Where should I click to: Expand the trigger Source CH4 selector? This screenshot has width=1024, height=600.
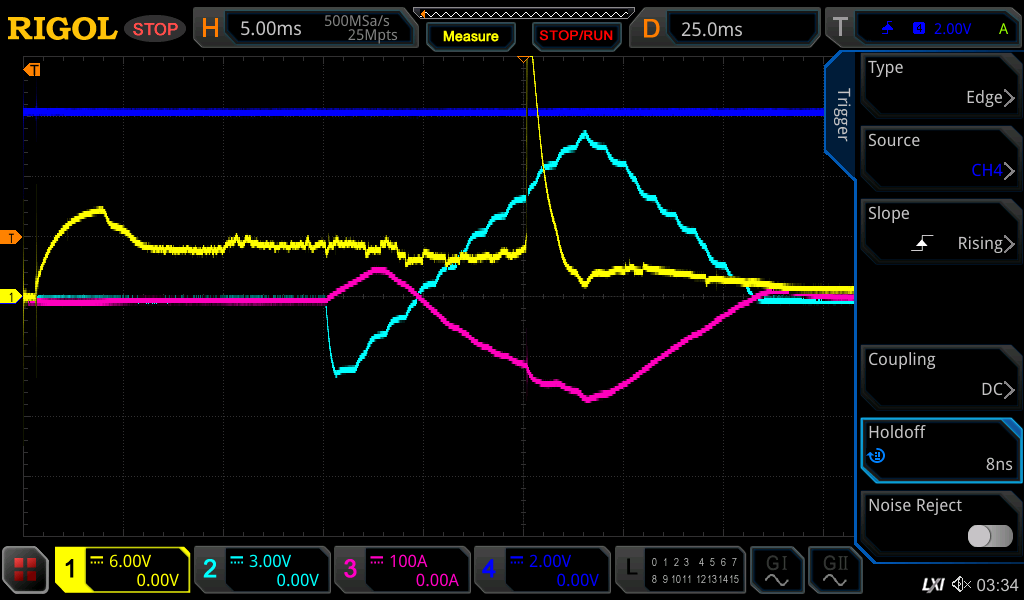click(939, 157)
